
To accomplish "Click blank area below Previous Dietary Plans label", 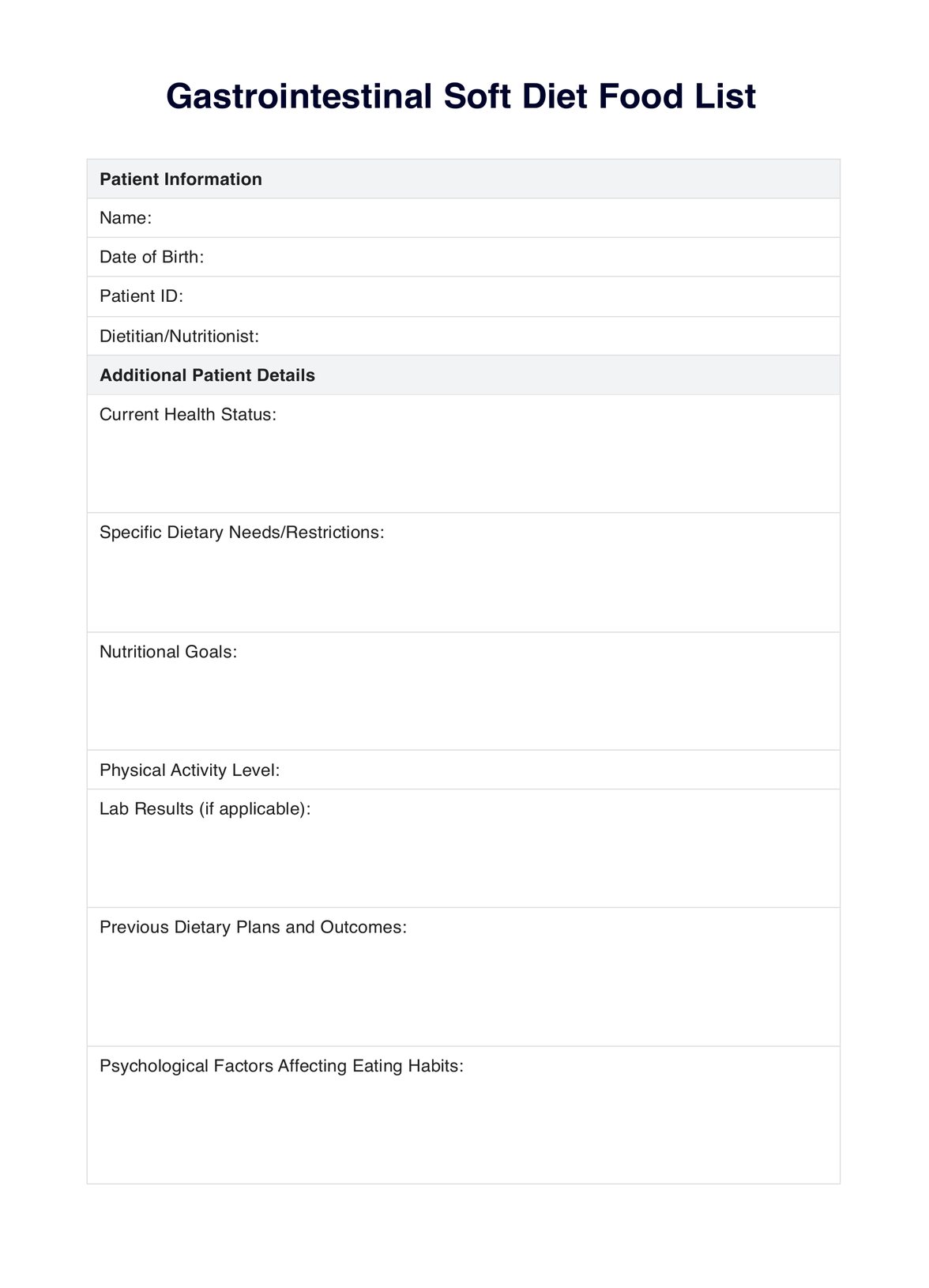I will 463,992.
